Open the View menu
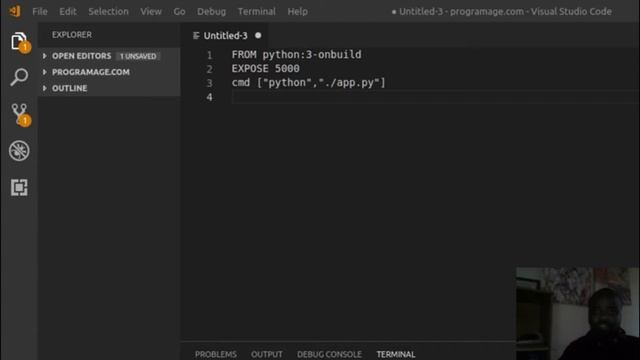This screenshot has height=360, width=640. point(151,11)
